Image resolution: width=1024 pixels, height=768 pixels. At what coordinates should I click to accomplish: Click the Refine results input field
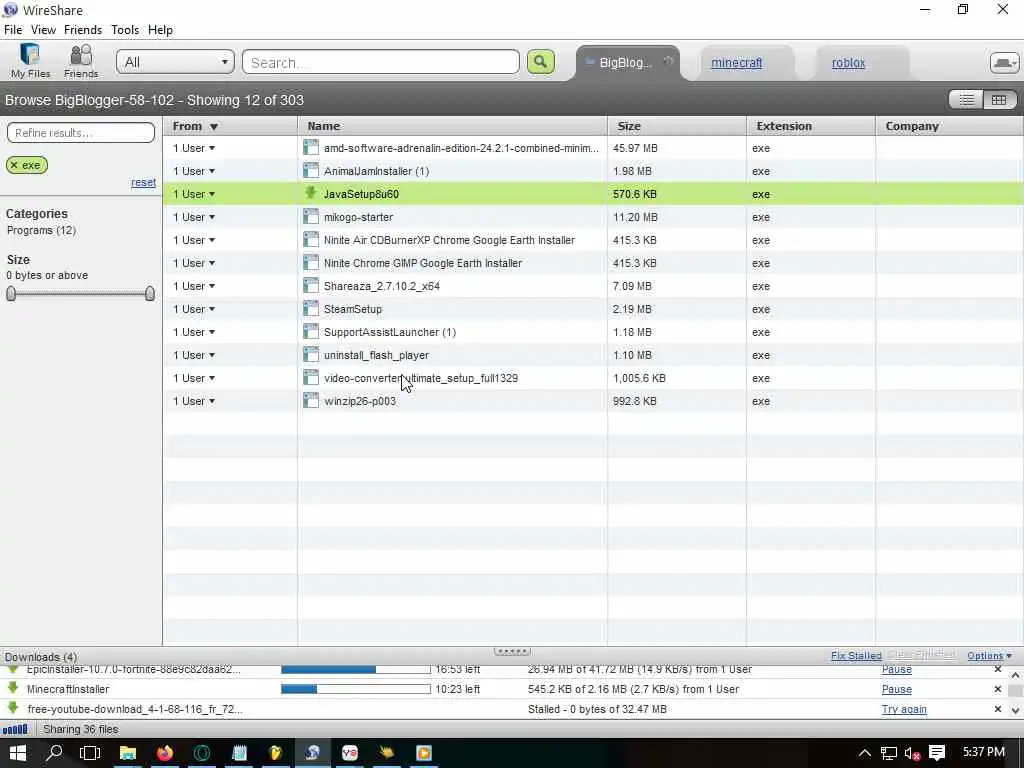coord(81,133)
